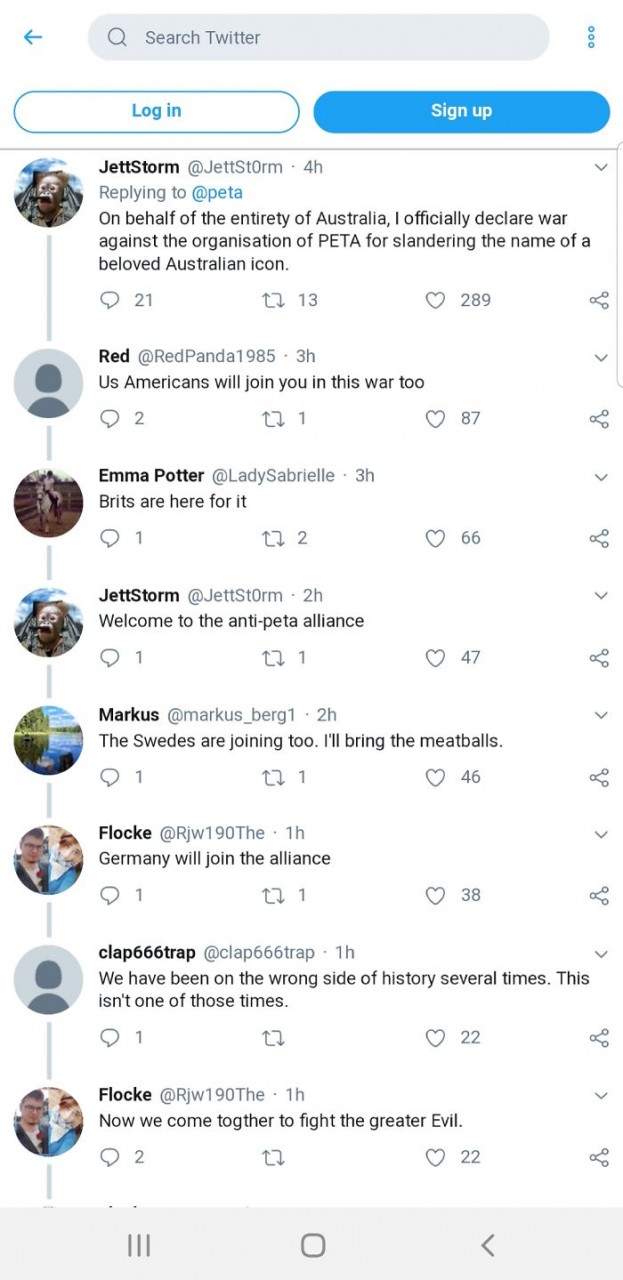
Task: Tap the Sign up button
Action: pyautogui.click(x=461, y=111)
